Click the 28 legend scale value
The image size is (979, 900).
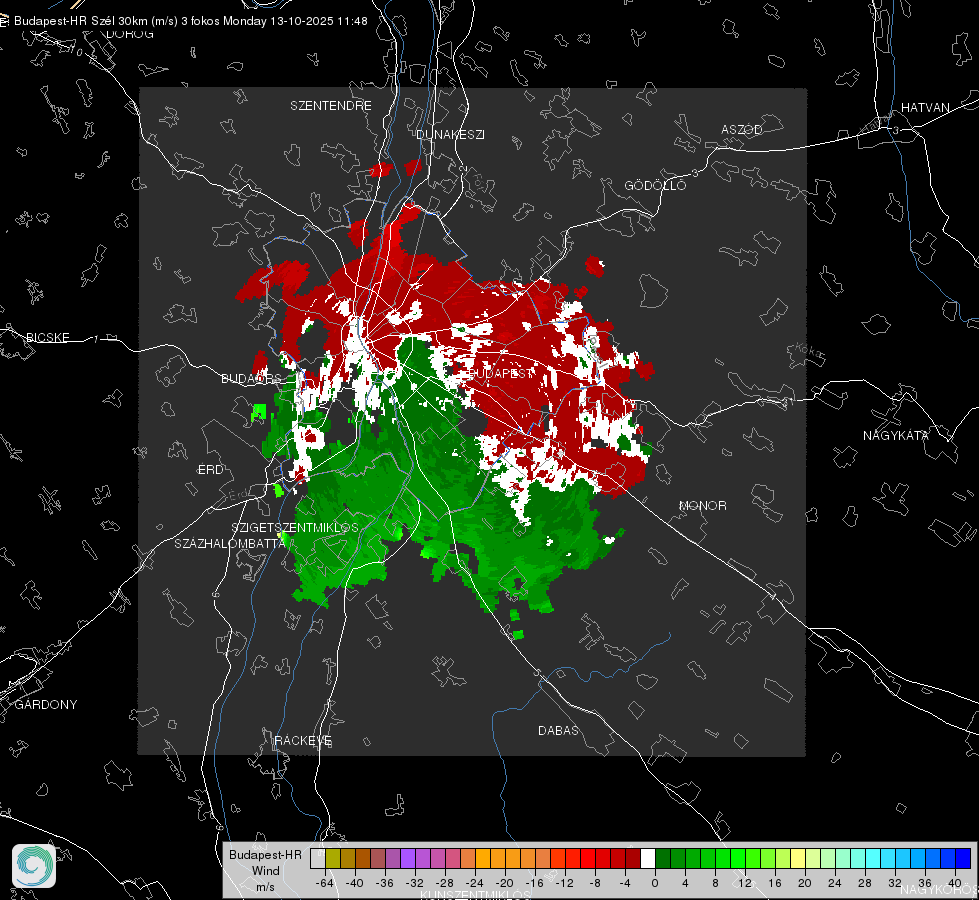865,884
